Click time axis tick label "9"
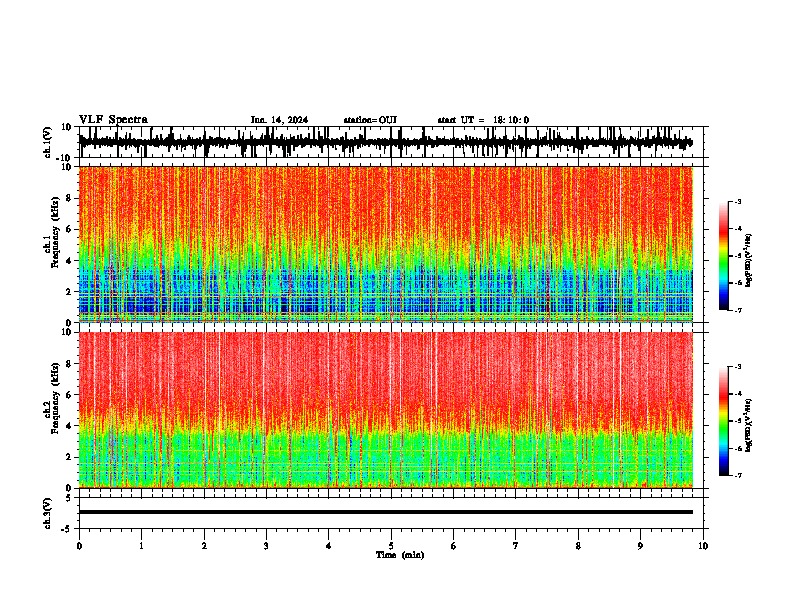 coord(640,546)
